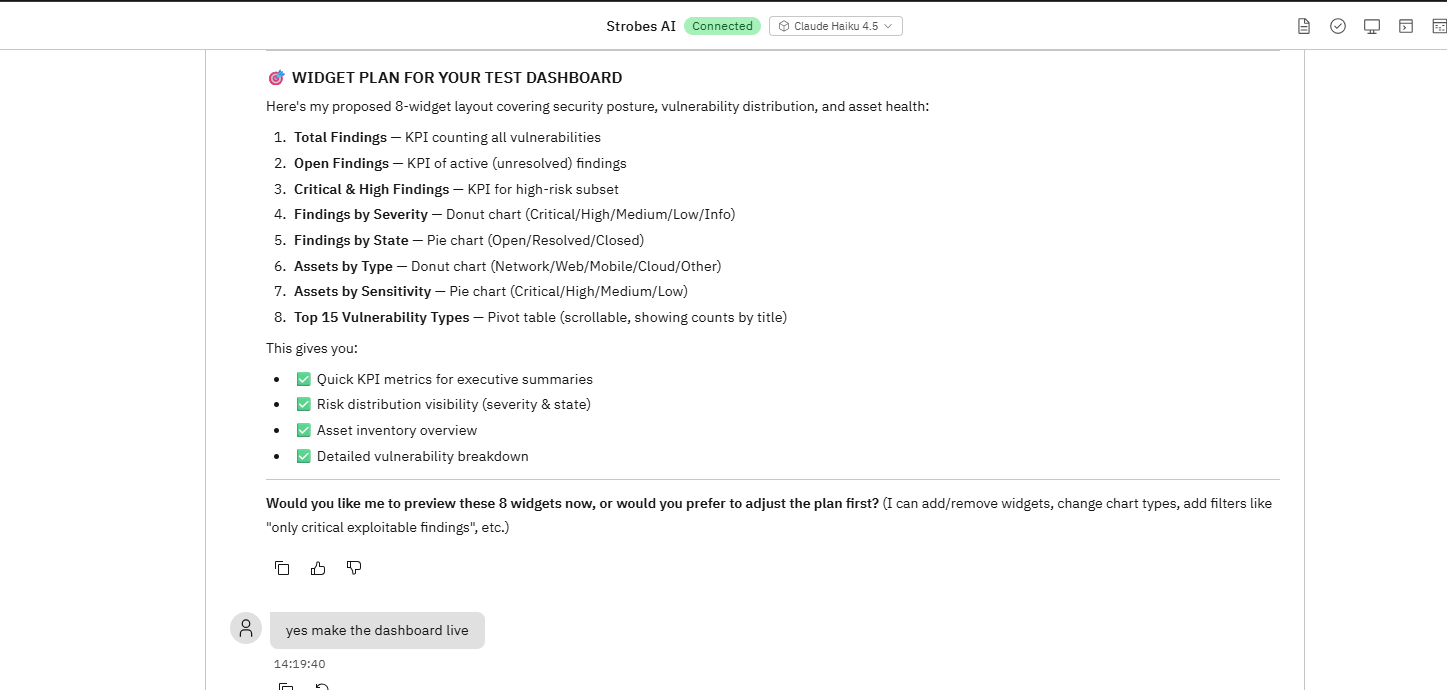Open the terminal console panel icon
Screen dimensions: 1447x690
click(1406, 26)
